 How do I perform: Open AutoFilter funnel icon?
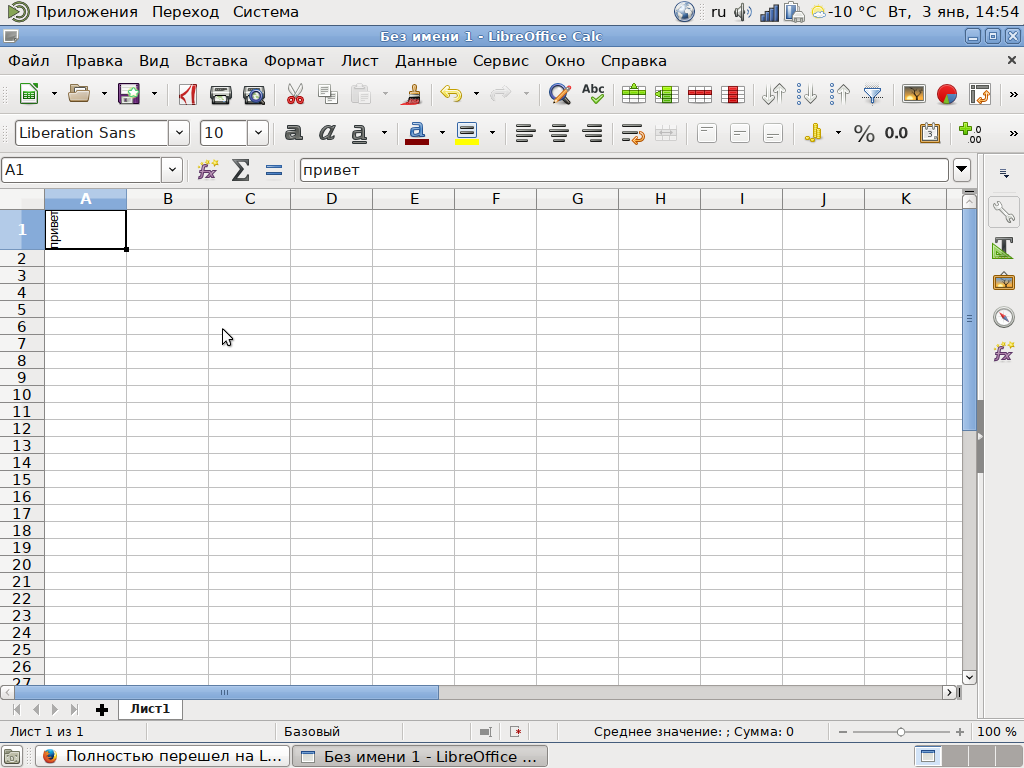pyautogui.click(x=872, y=94)
